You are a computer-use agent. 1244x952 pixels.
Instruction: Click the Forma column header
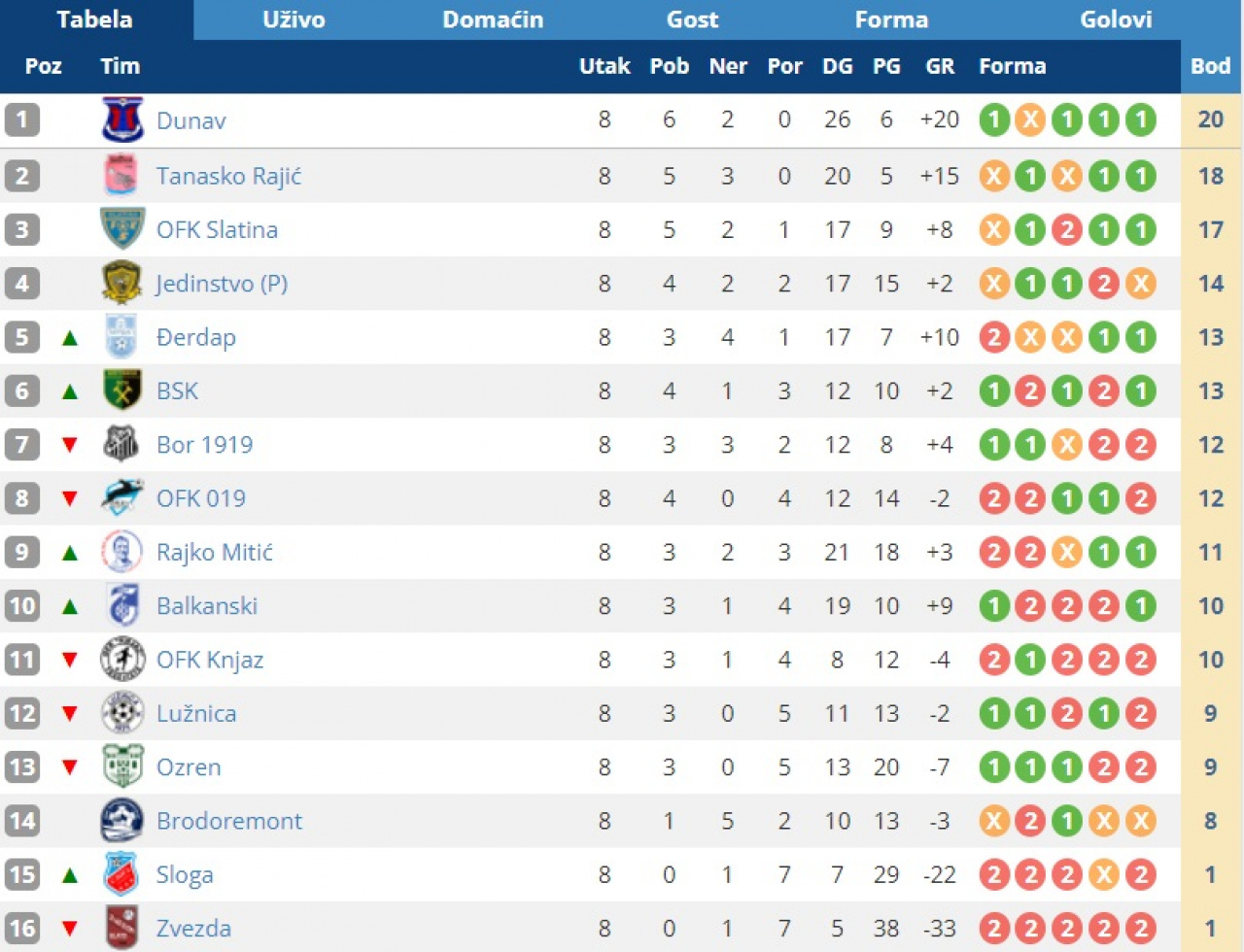click(1012, 66)
